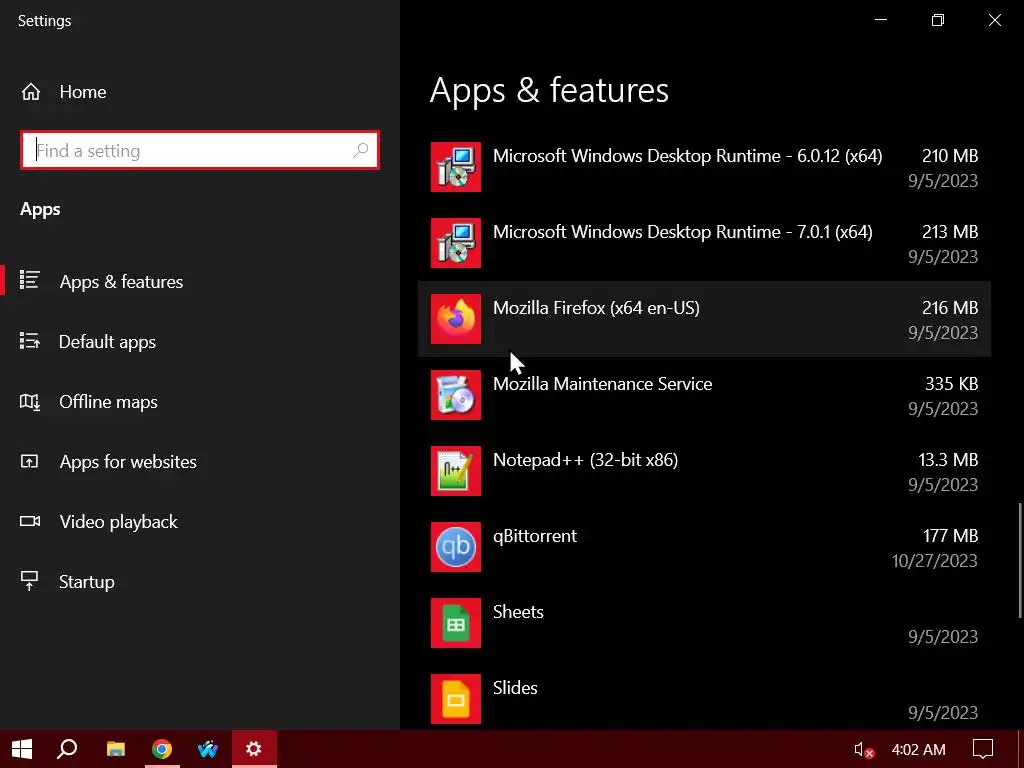The width and height of the screenshot is (1024, 768).
Task: Click the 13.3 MB size value
Action: pyautogui.click(x=948, y=460)
